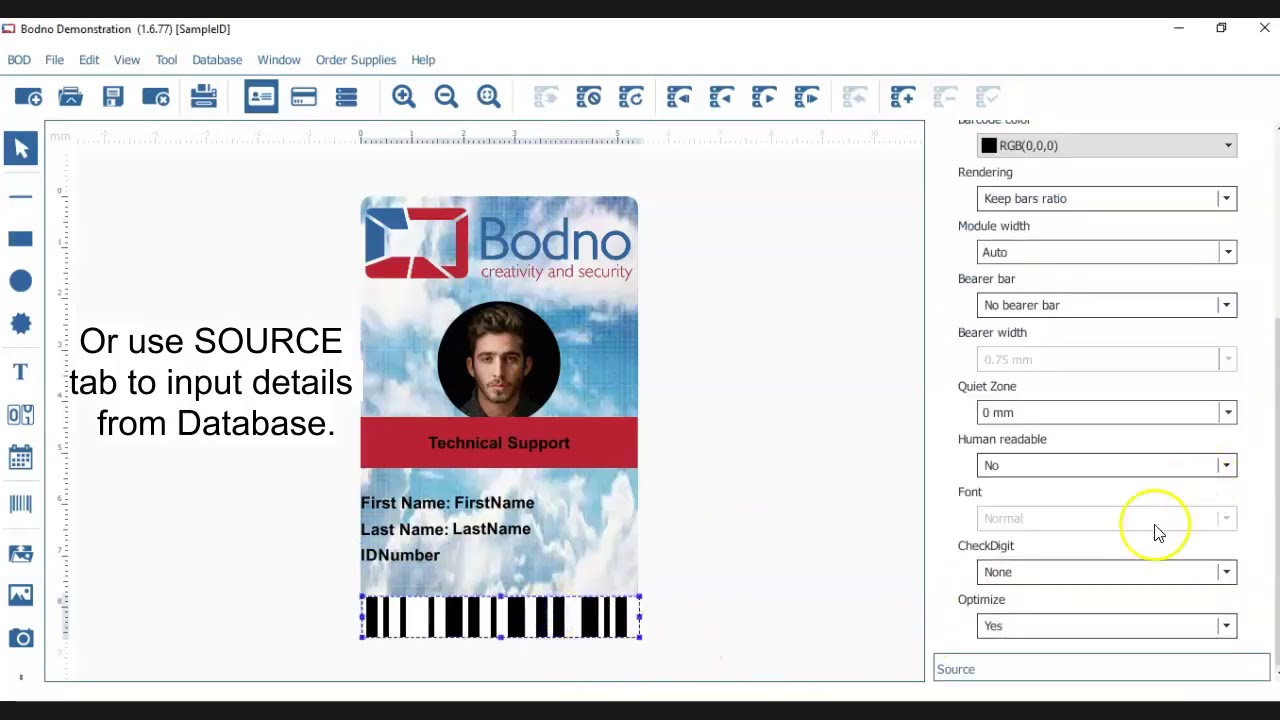Select the Rectangle shape tool
This screenshot has height=720, width=1280.
21,239
